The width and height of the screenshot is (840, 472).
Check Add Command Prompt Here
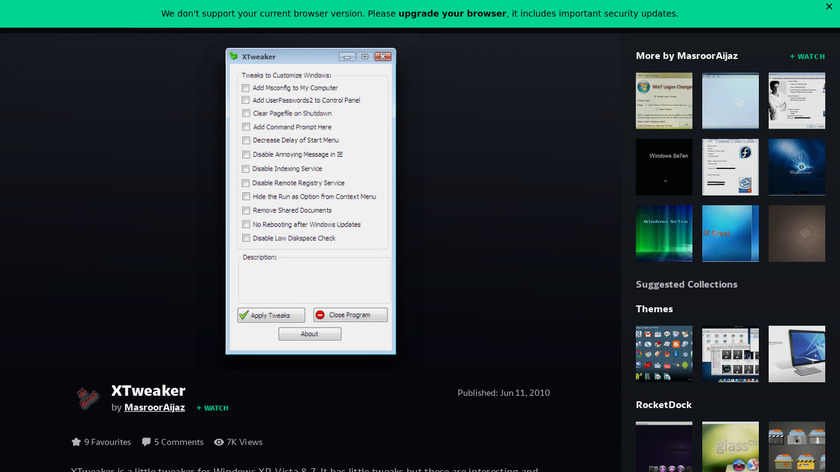pos(246,127)
